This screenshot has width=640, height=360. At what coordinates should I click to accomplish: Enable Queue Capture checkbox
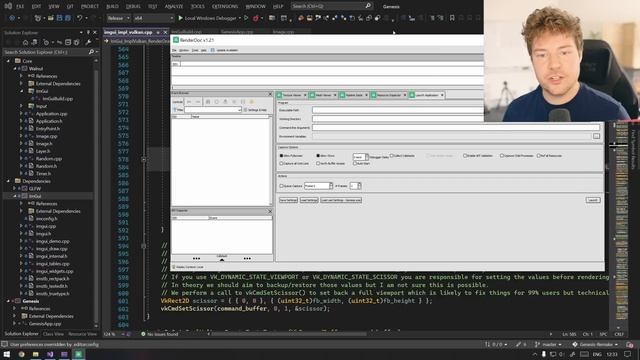click(281, 186)
